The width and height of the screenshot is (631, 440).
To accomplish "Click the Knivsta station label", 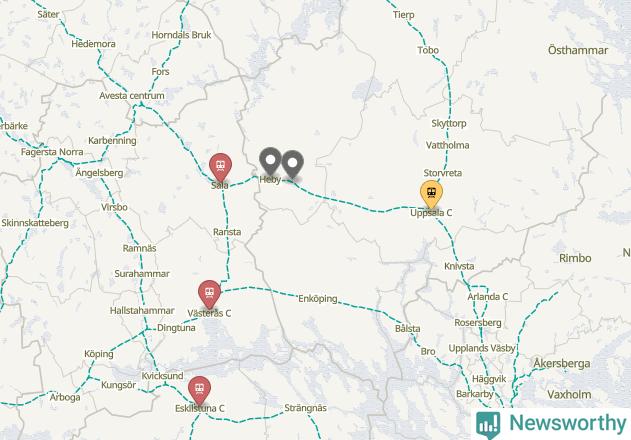I will point(459,266).
